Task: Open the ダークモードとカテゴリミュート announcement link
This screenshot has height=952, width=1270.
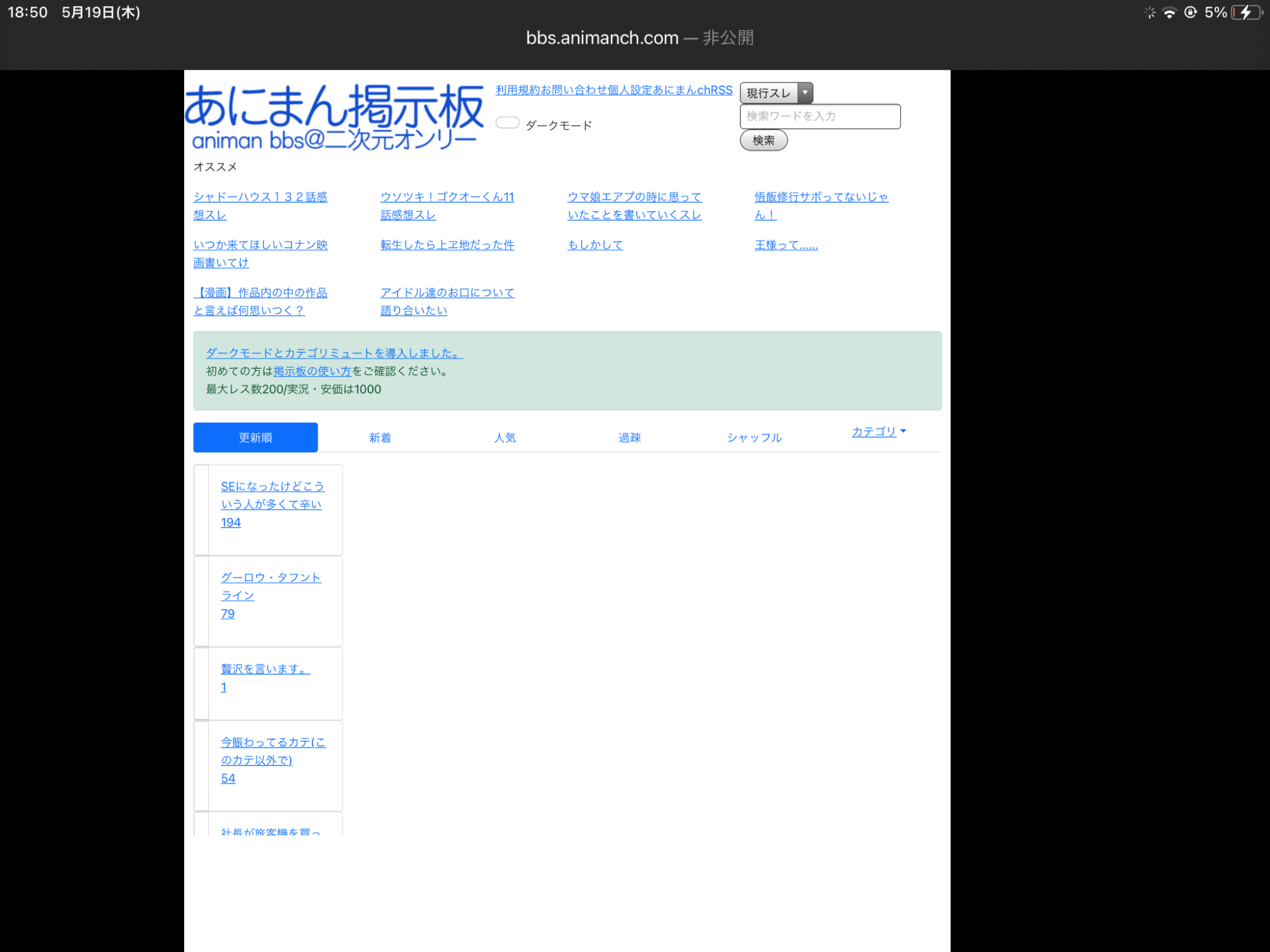Action: [335, 353]
